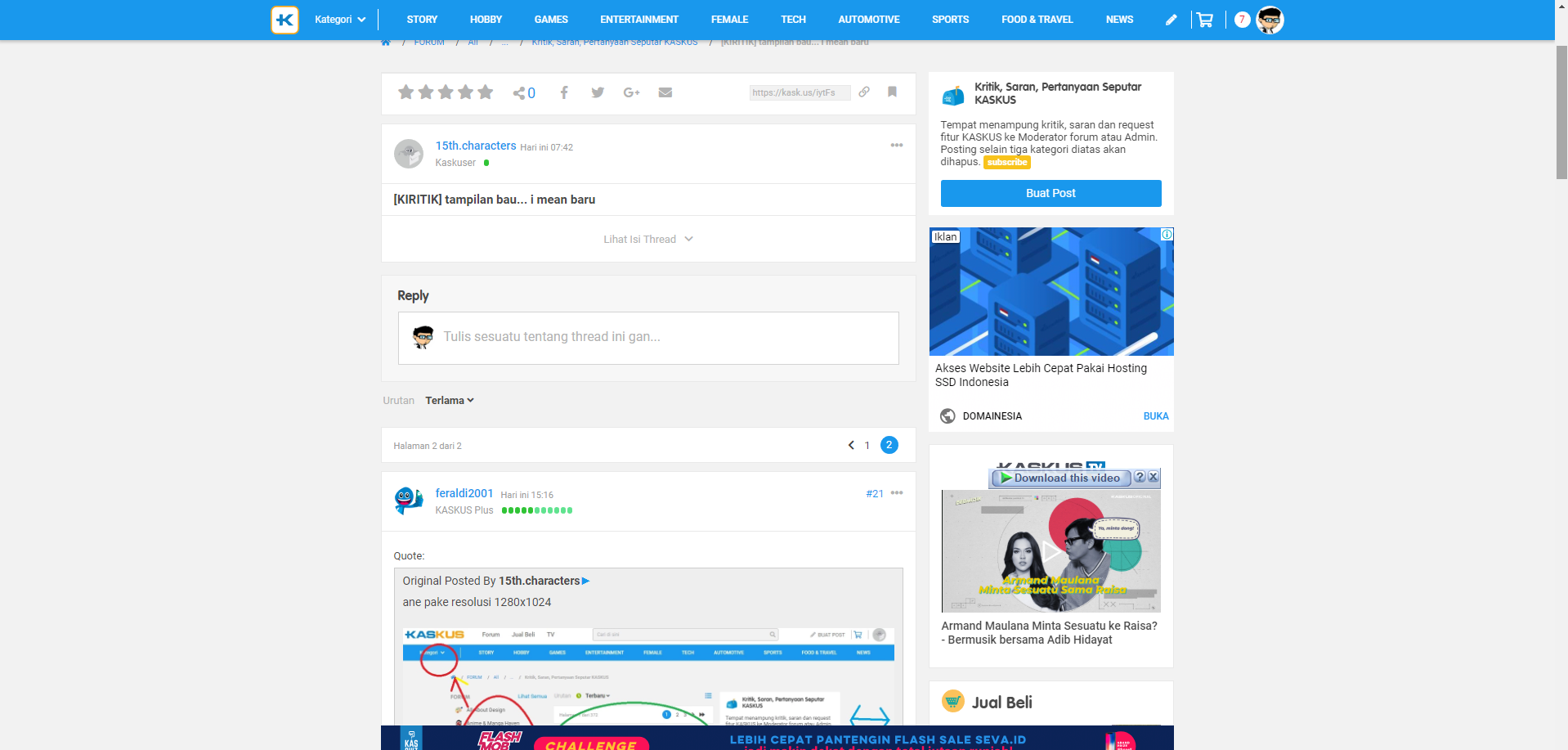Open the ENTERTAINMENT menu
The width and height of the screenshot is (1568, 750).
(639, 20)
